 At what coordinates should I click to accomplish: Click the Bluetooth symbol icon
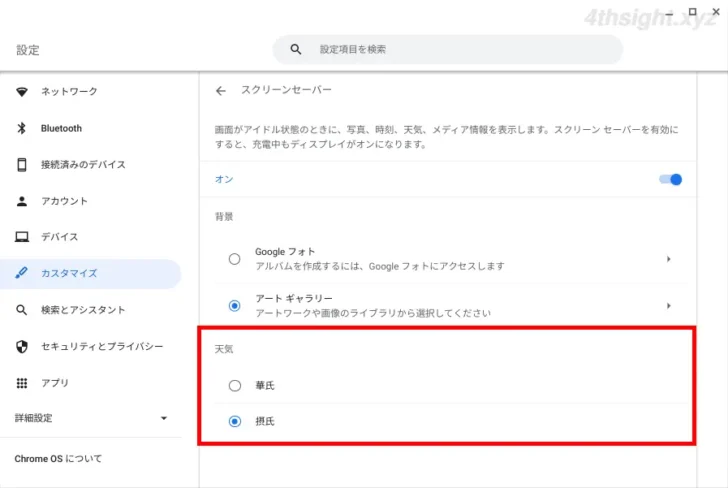[22, 128]
